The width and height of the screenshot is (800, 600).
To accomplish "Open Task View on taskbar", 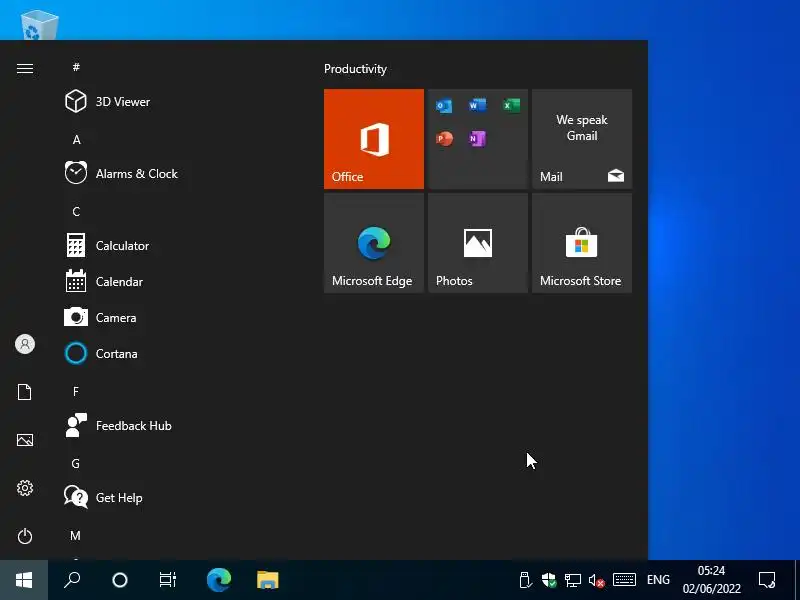I will pos(168,580).
